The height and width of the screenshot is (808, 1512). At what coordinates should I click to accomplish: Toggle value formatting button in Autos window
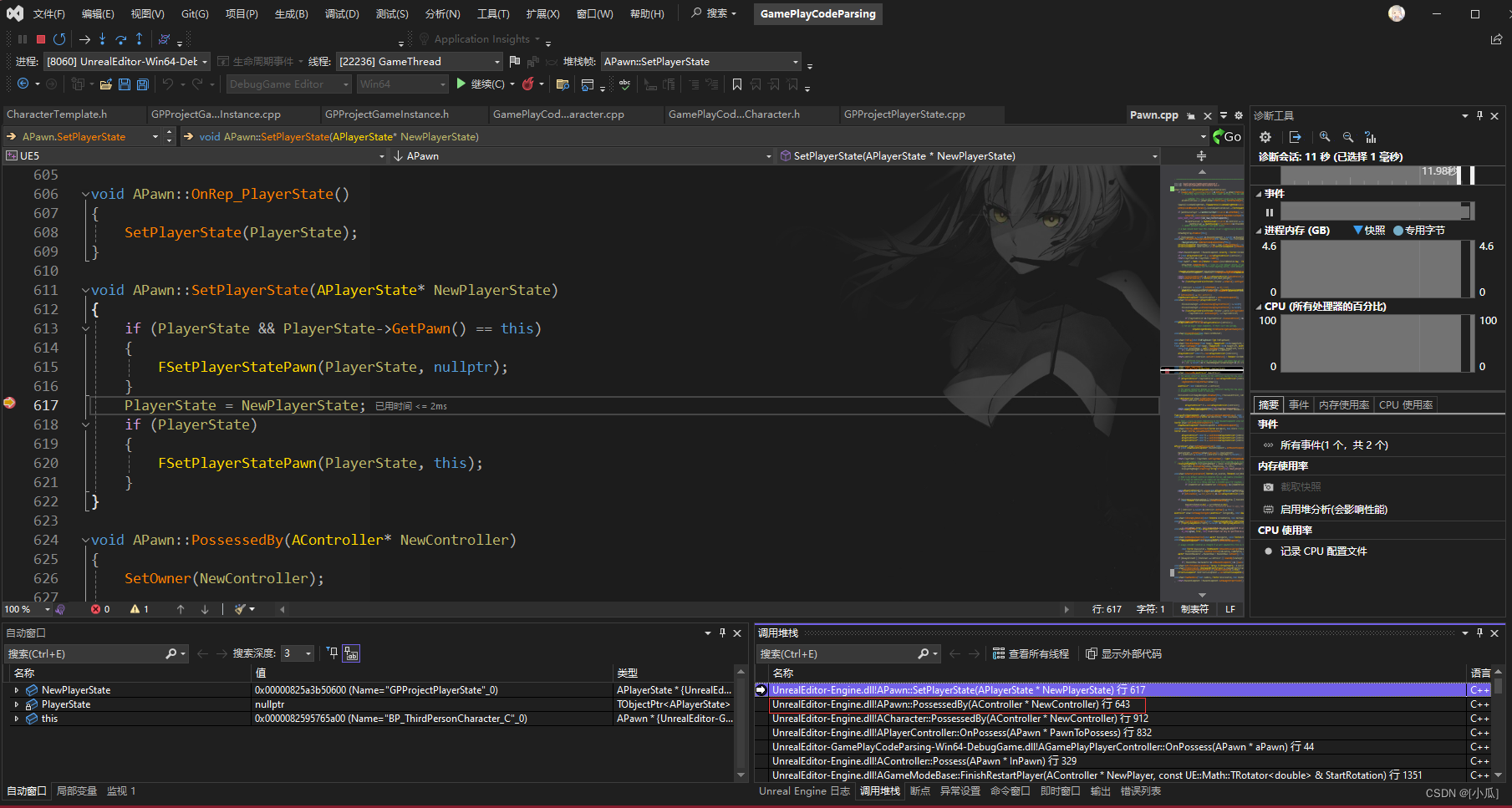coord(351,653)
